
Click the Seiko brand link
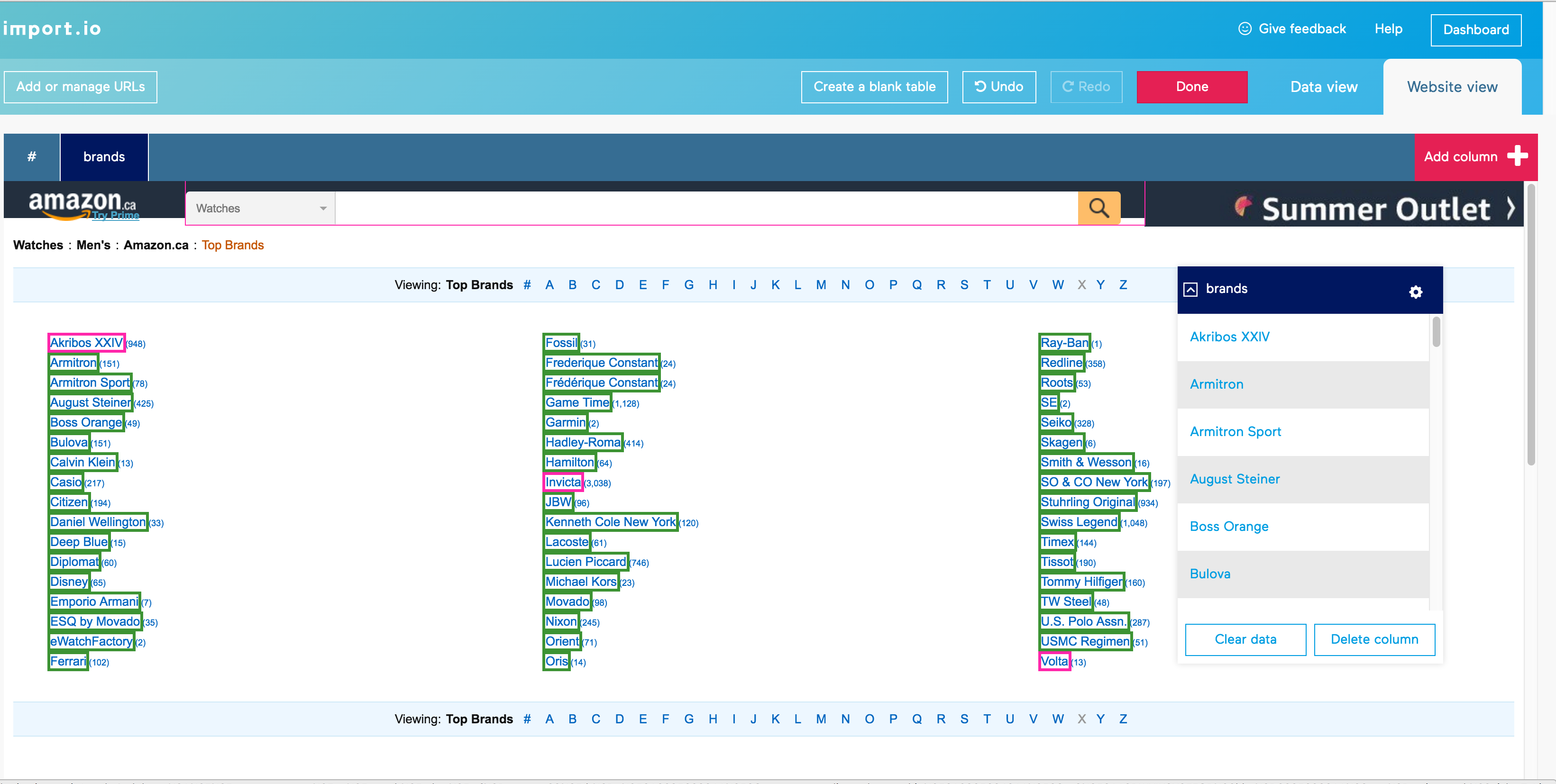1056,422
